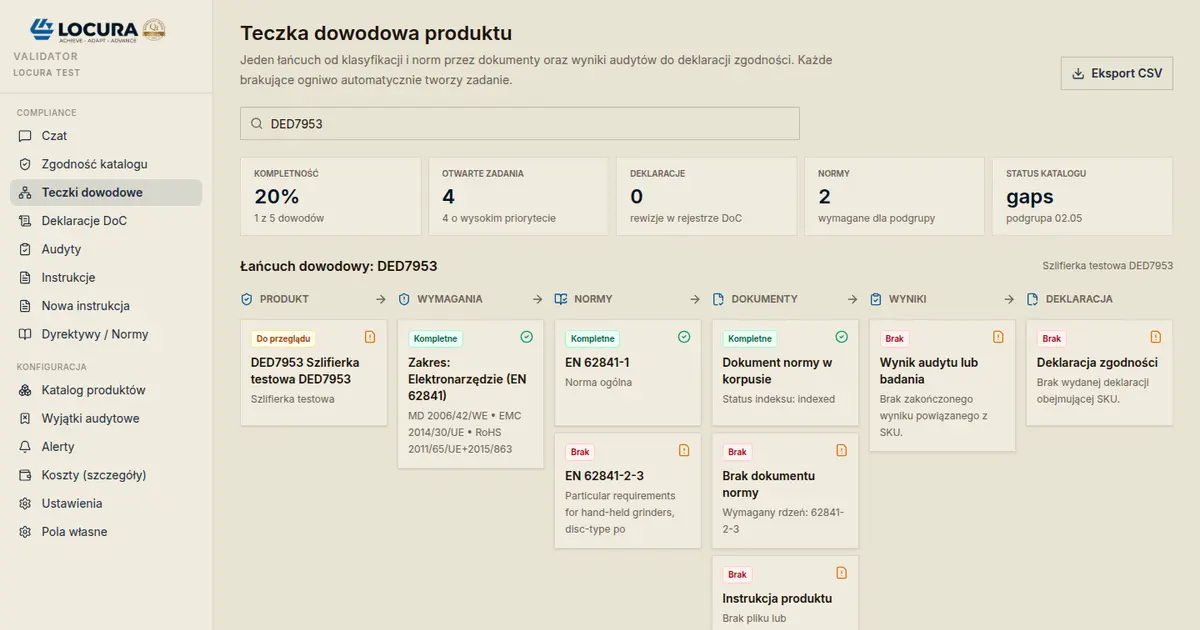
Task: Click the Eksport CSV button
Action: pos(1117,73)
